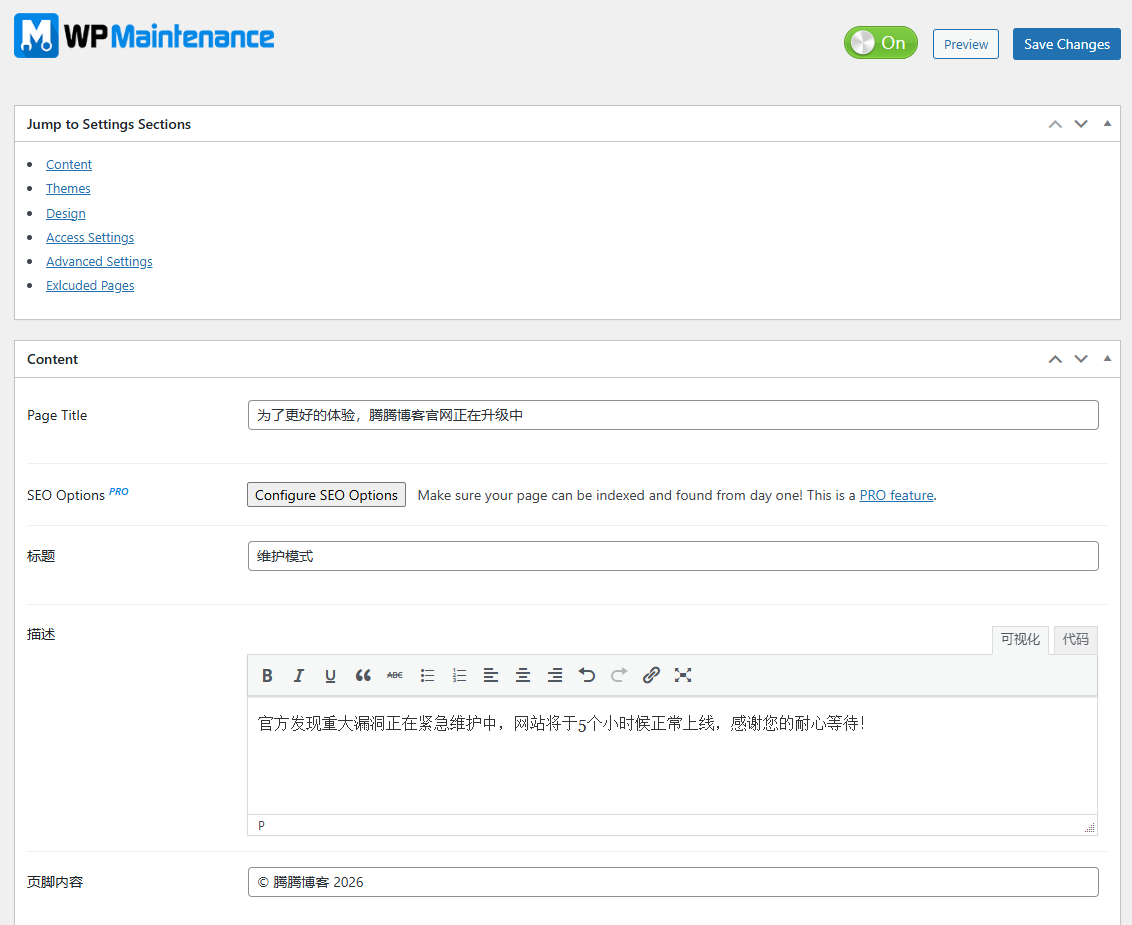
Task: Turn off the maintenance mode switch
Action: point(880,43)
